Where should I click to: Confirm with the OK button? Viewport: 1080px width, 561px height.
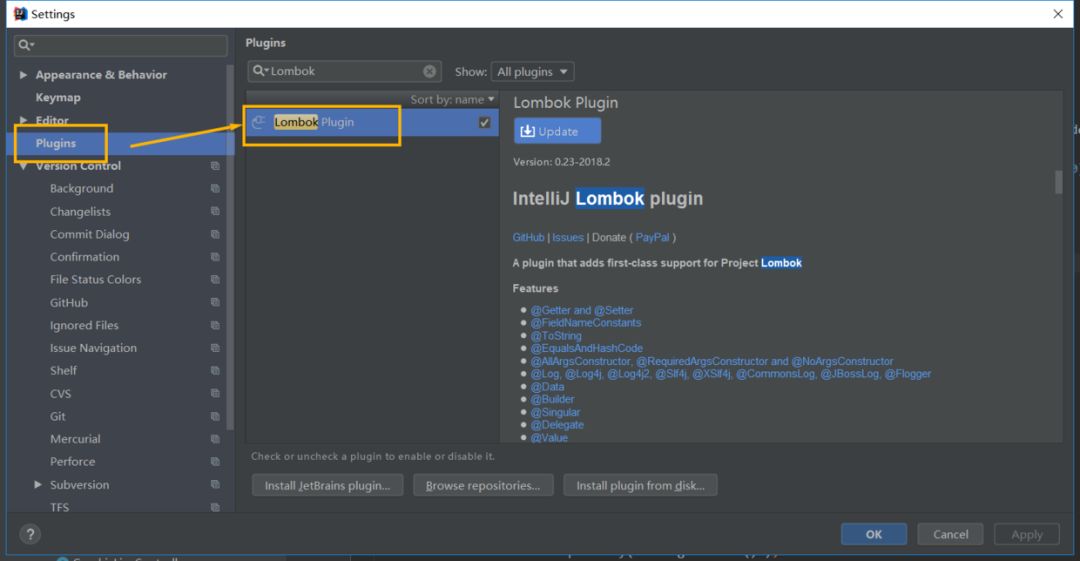pyautogui.click(x=873, y=534)
